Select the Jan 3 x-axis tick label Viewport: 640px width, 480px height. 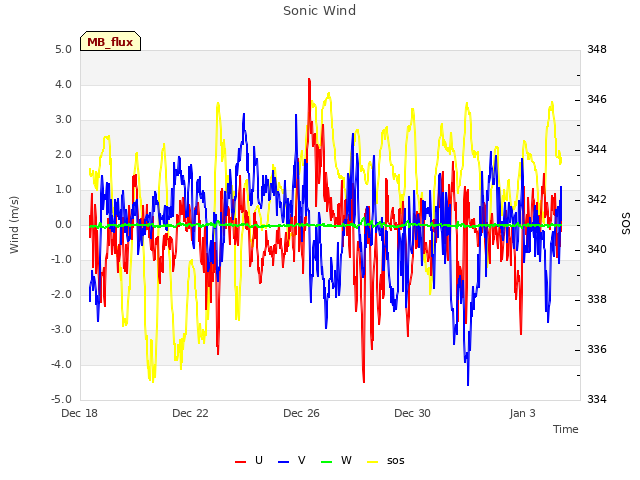[x=522, y=413]
